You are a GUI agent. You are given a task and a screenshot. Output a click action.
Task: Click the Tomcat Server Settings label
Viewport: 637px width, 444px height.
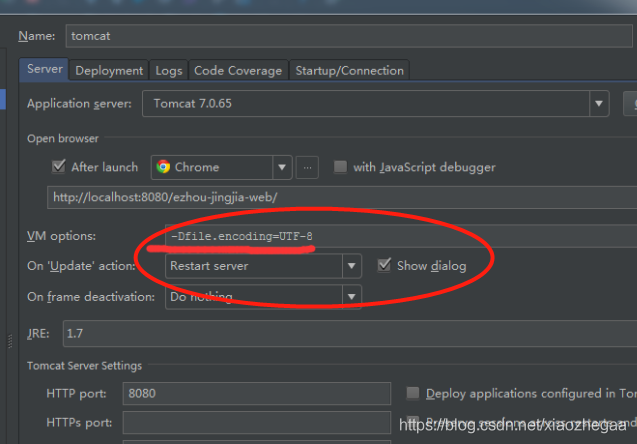click(x=84, y=366)
